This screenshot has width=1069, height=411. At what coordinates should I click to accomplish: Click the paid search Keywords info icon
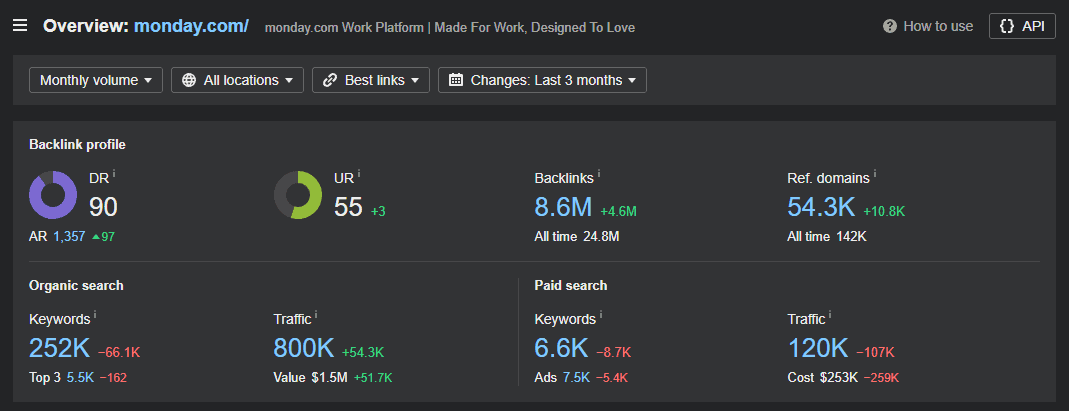tap(600, 316)
